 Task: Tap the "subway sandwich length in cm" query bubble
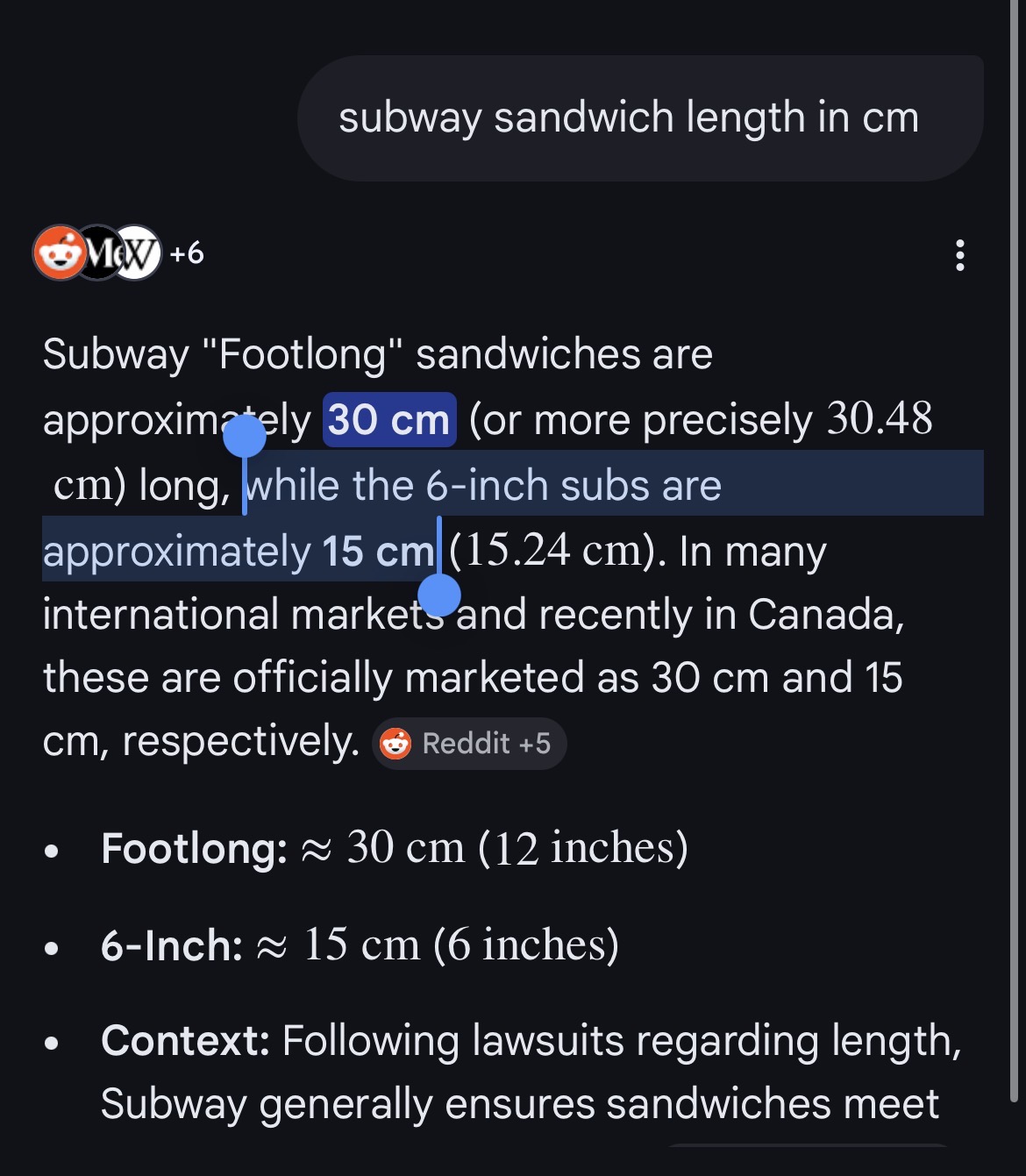(628, 118)
